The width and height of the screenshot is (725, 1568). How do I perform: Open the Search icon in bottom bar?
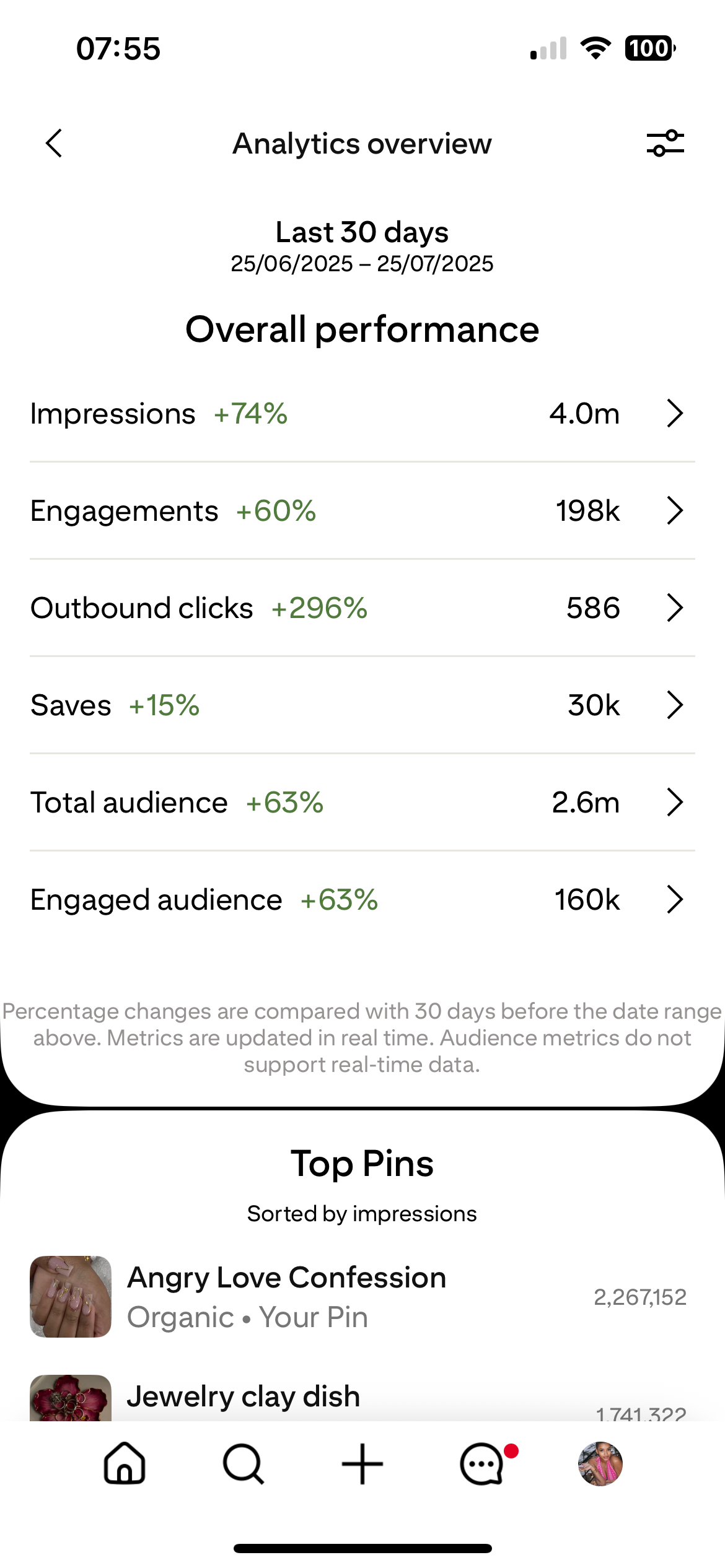point(243,1463)
